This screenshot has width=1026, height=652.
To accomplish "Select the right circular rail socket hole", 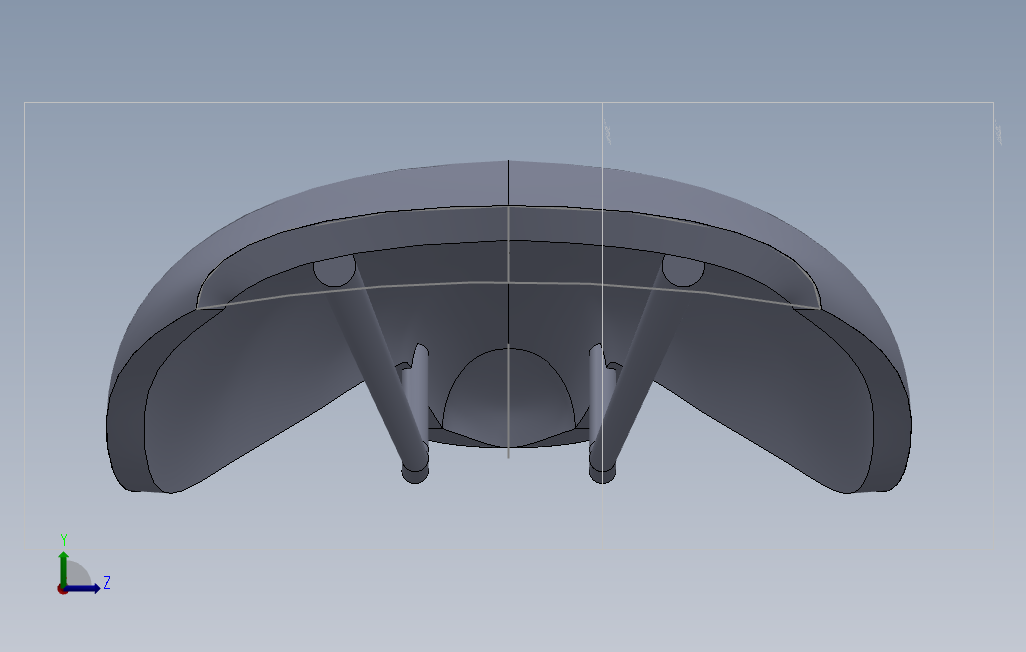I will pyautogui.click(x=683, y=270).
